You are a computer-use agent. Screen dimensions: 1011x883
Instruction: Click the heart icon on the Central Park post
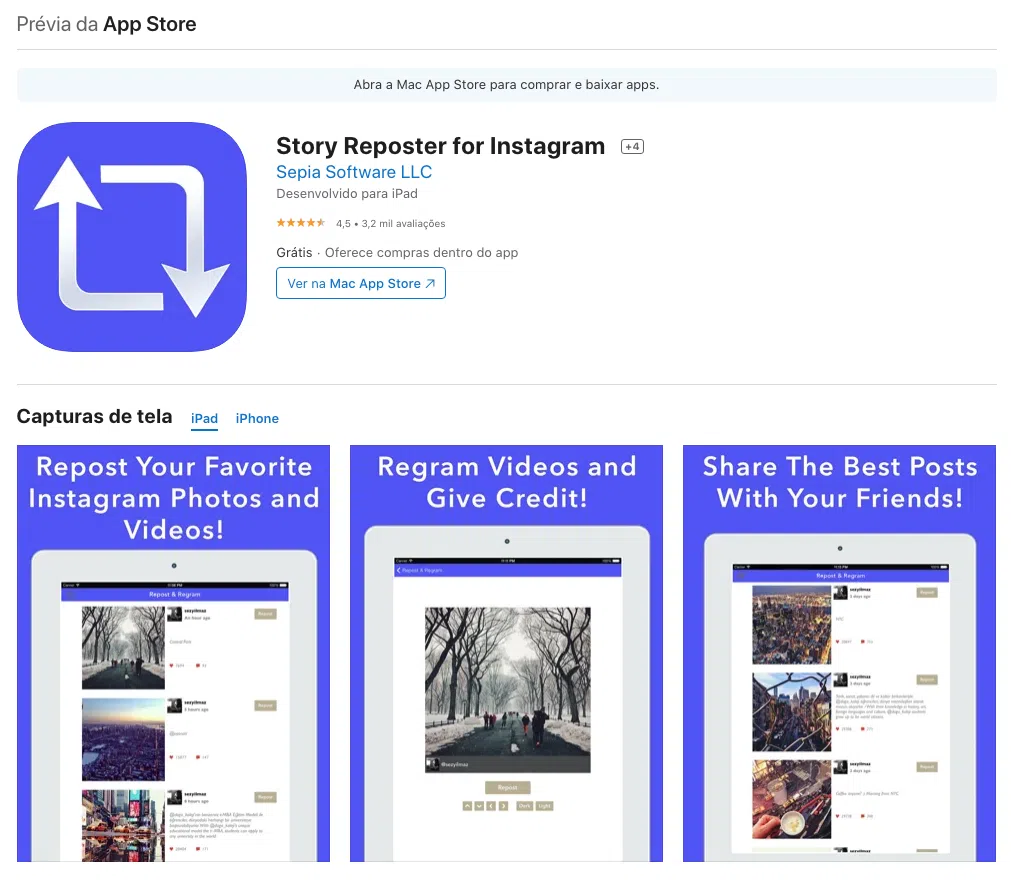coord(171,665)
